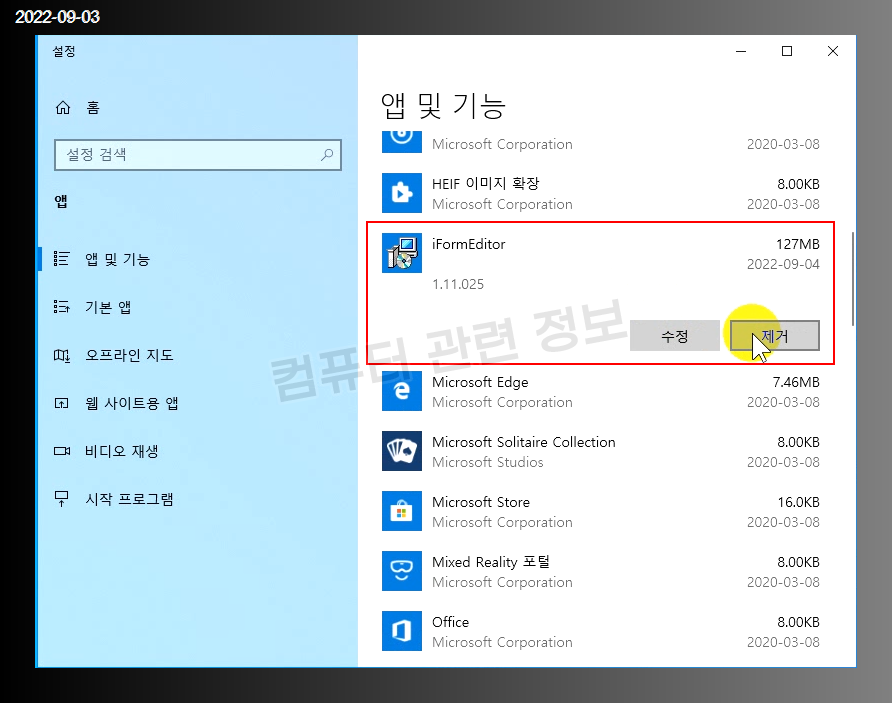Click the 127MB size value
The image size is (892, 703).
(798, 244)
